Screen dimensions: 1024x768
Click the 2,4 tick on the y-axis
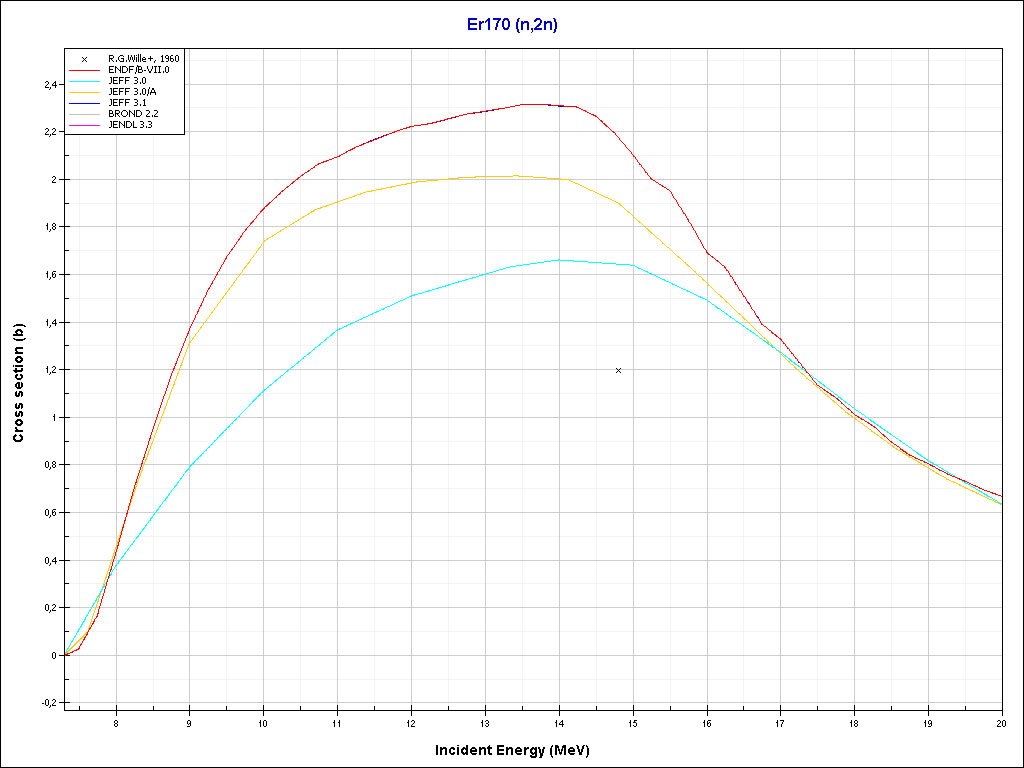click(x=49, y=85)
